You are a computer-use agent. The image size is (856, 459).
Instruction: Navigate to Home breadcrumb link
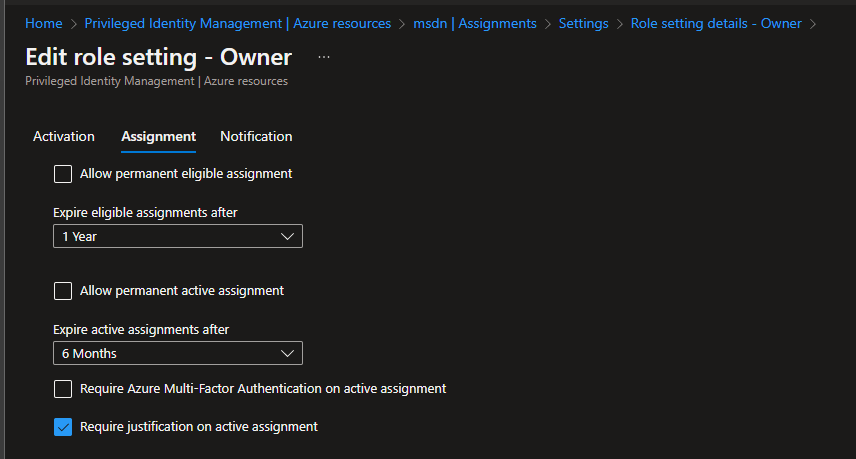tap(44, 23)
